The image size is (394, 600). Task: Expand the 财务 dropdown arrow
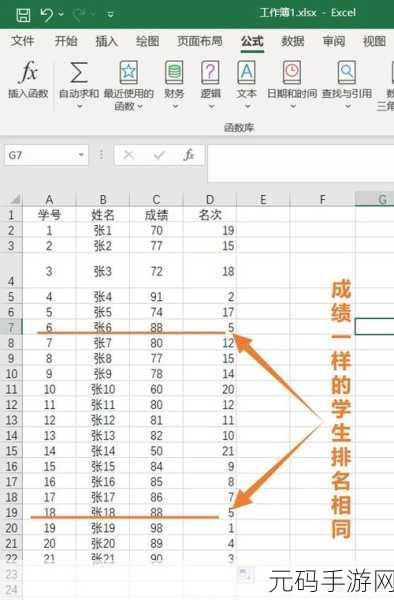tap(175, 106)
